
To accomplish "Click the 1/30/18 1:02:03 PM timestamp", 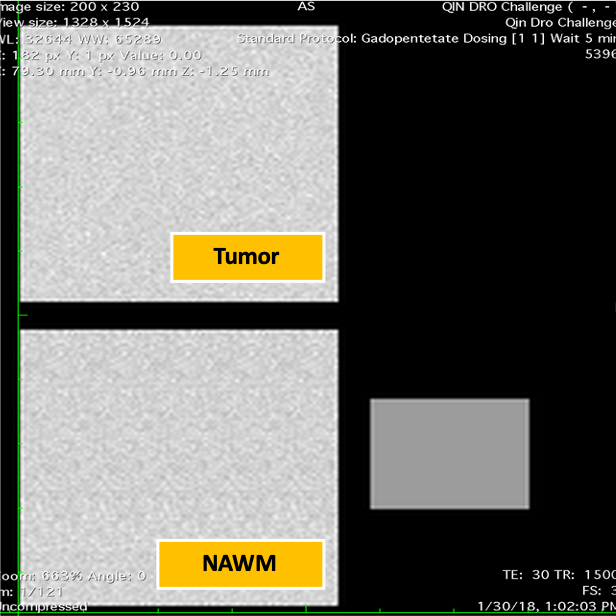I will tap(546, 607).
